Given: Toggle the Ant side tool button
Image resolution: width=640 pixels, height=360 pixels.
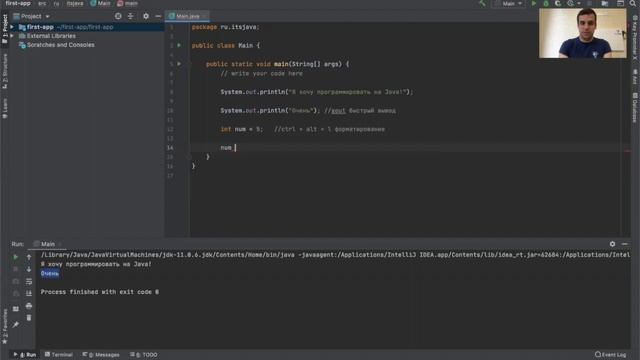Looking at the screenshot, I should click(635, 77).
